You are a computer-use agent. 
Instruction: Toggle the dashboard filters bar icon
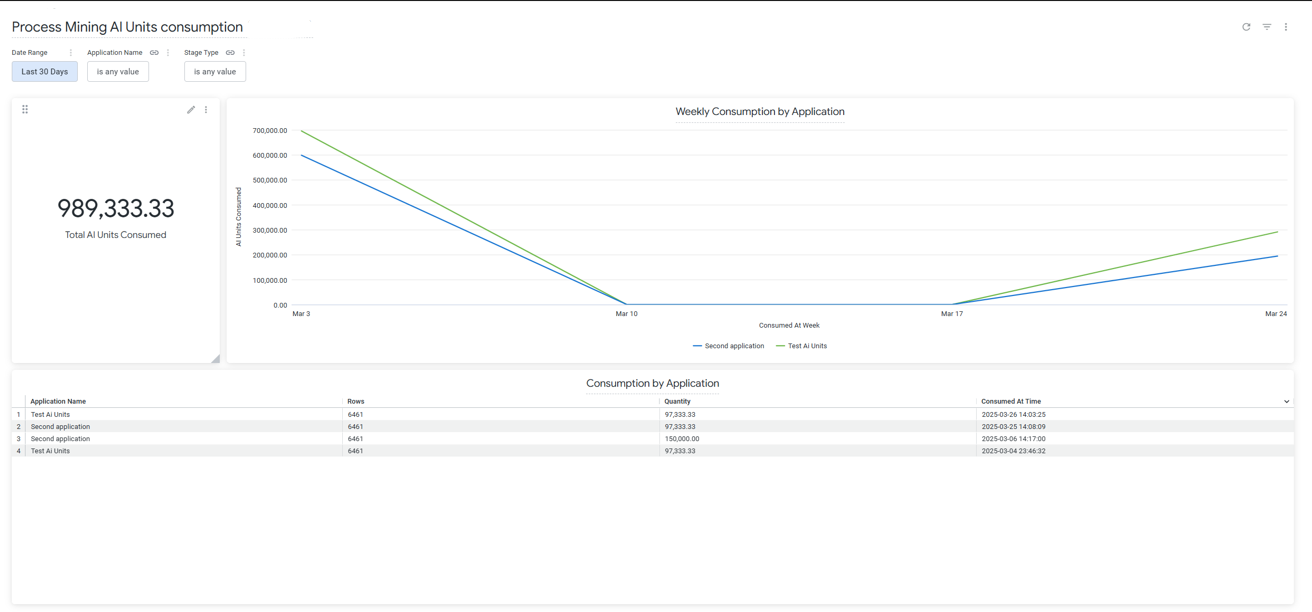[x=1267, y=27]
